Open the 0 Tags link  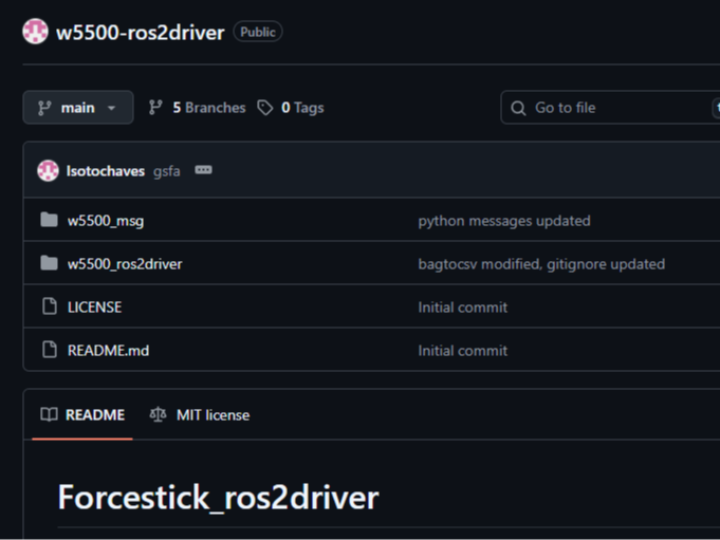click(x=291, y=108)
